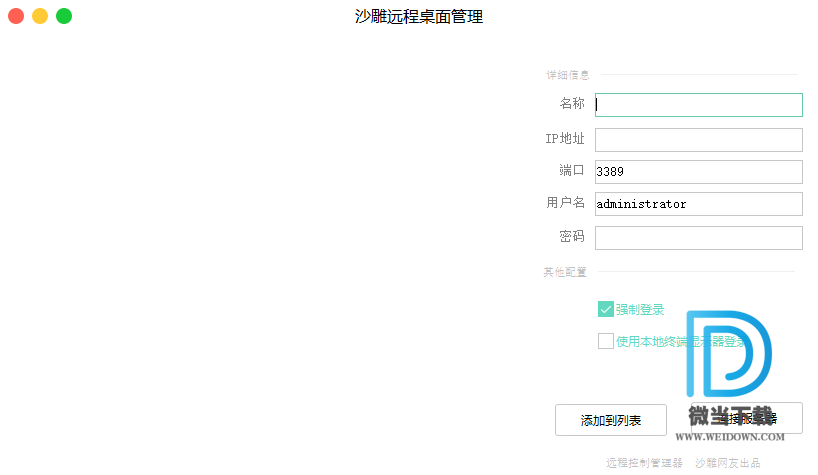Click the IP地址 field label
The width and height of the screenshot is (818, 475).
pyautogui.click(x=565, y=139)
